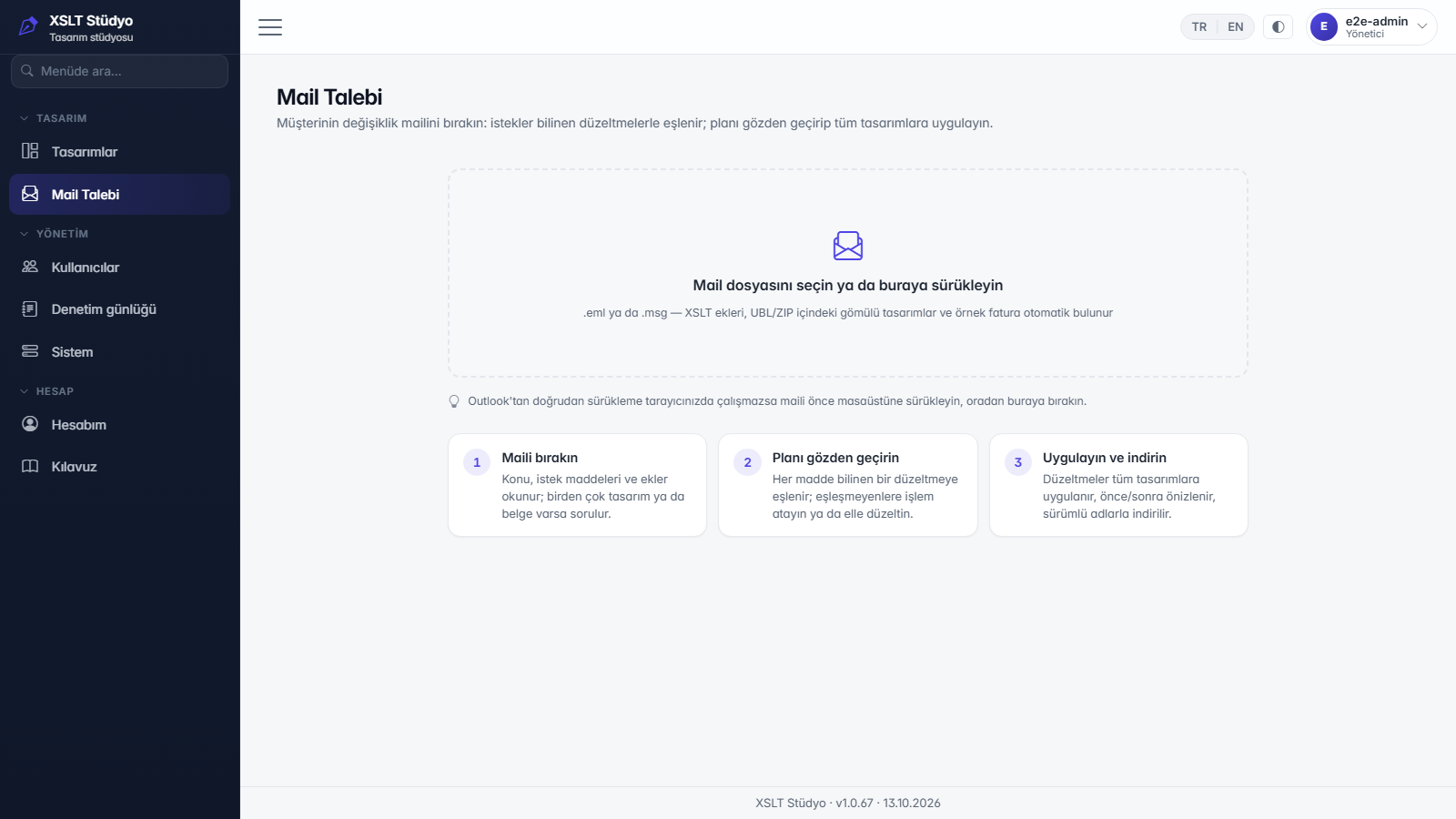Open the Kılavuz guide page

(x=120, y=467)
